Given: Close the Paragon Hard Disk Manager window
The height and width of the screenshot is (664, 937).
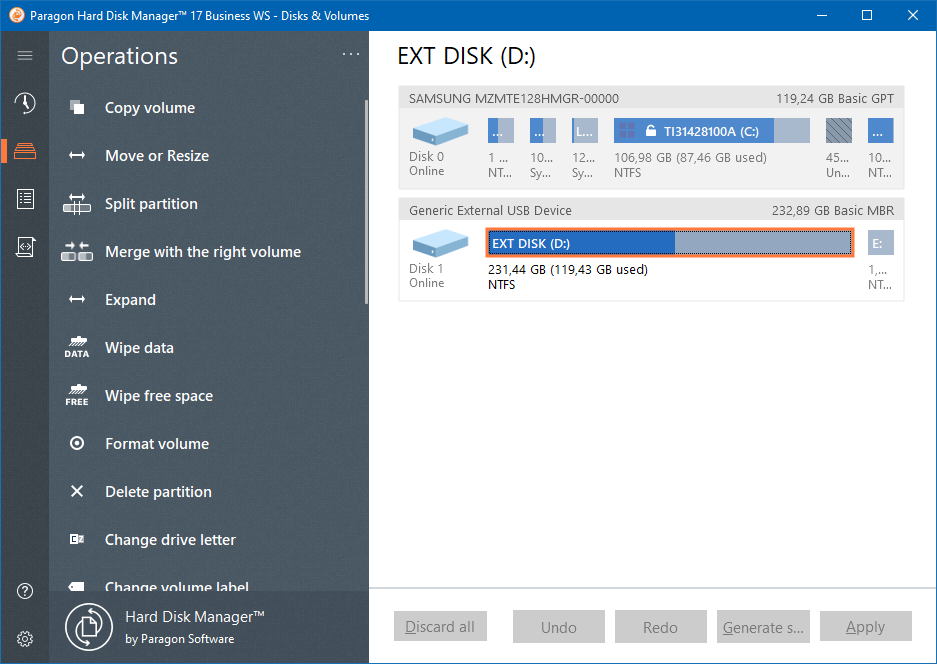Looking at the screenshot, I should pos(912,15).
